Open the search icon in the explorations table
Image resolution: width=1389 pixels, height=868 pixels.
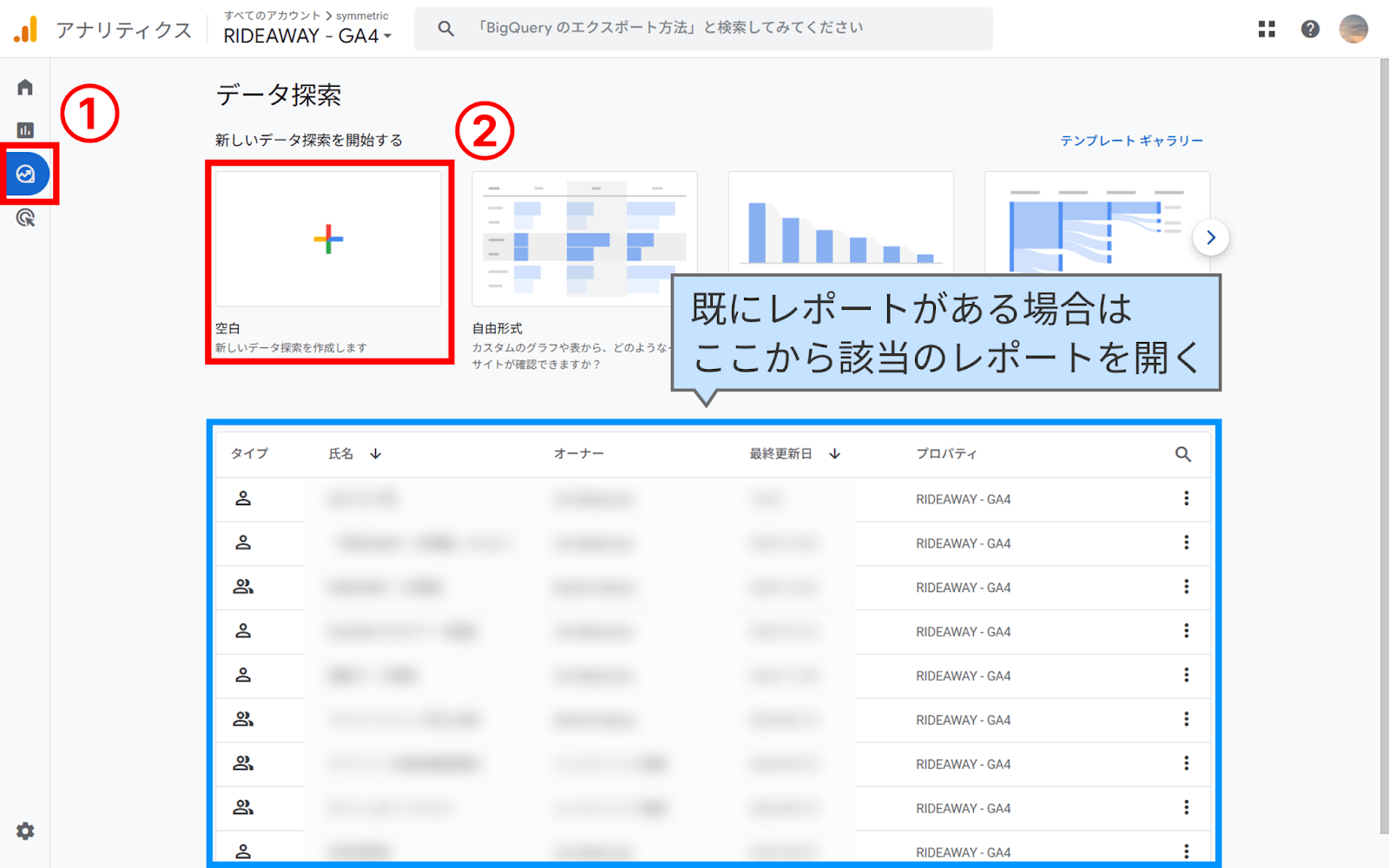(x=1184, y=453)
